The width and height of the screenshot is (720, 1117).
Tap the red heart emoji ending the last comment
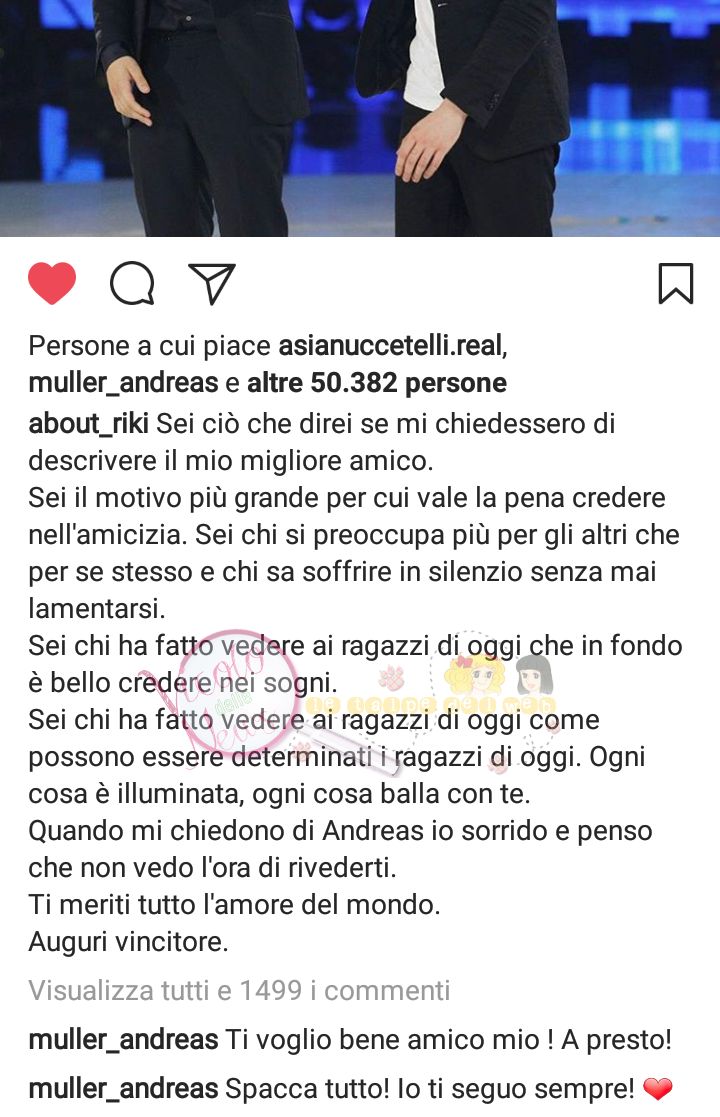pos(657,1089)
